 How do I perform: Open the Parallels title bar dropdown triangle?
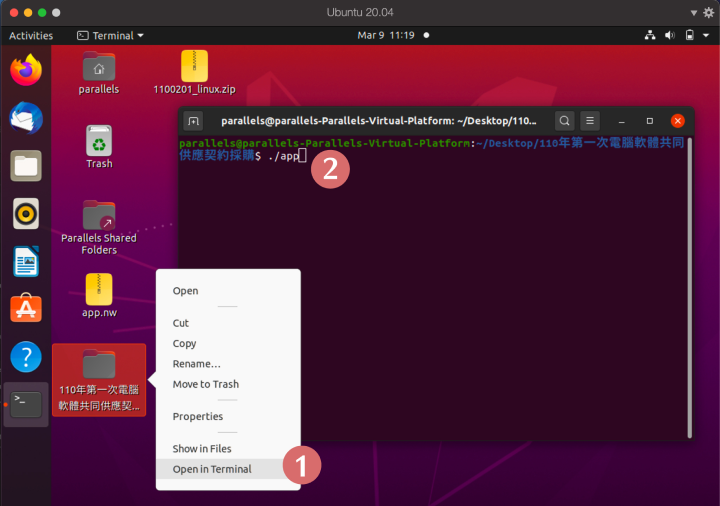694,13
